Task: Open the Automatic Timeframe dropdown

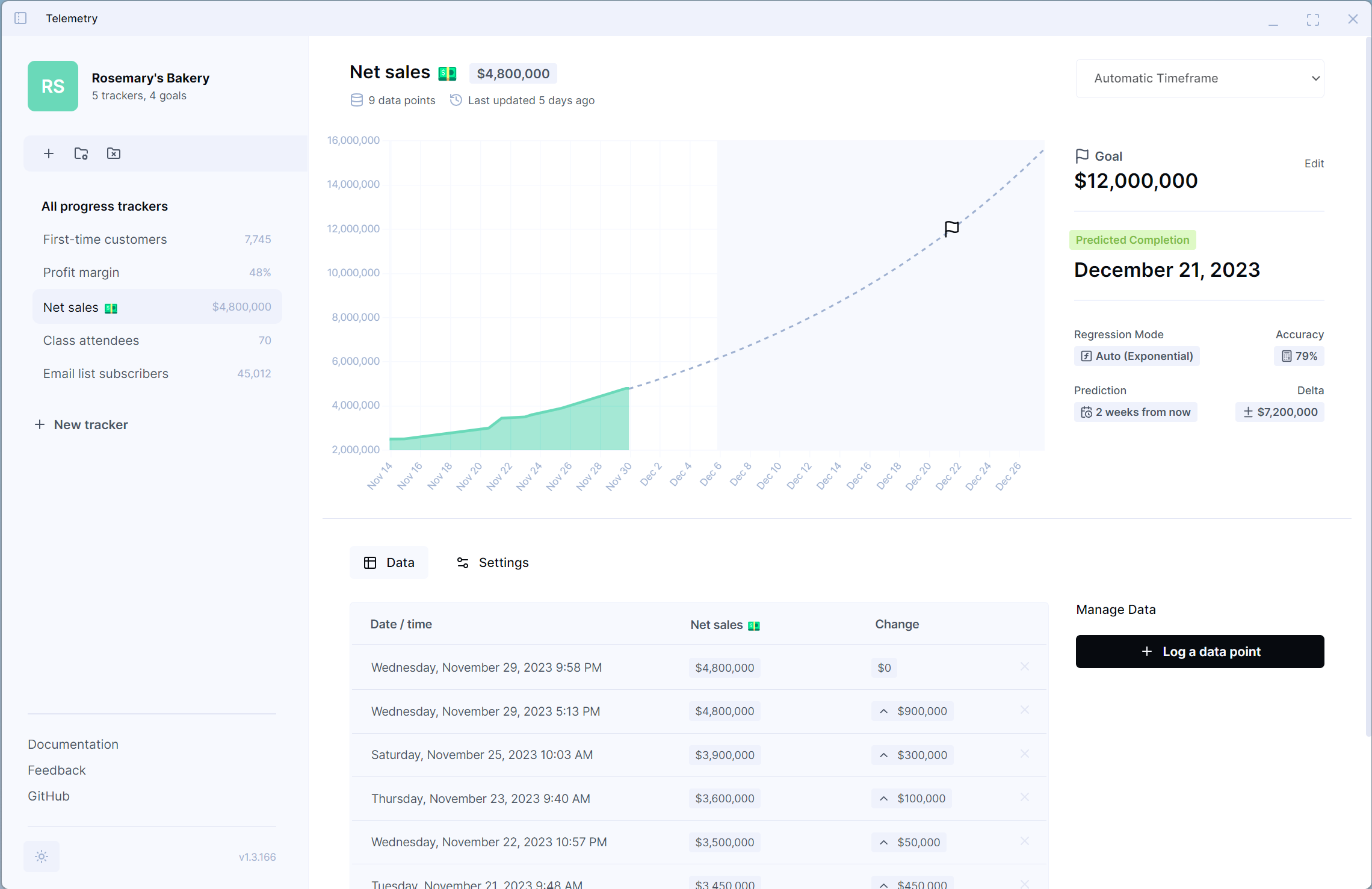Action: [x=1200, y=78]
